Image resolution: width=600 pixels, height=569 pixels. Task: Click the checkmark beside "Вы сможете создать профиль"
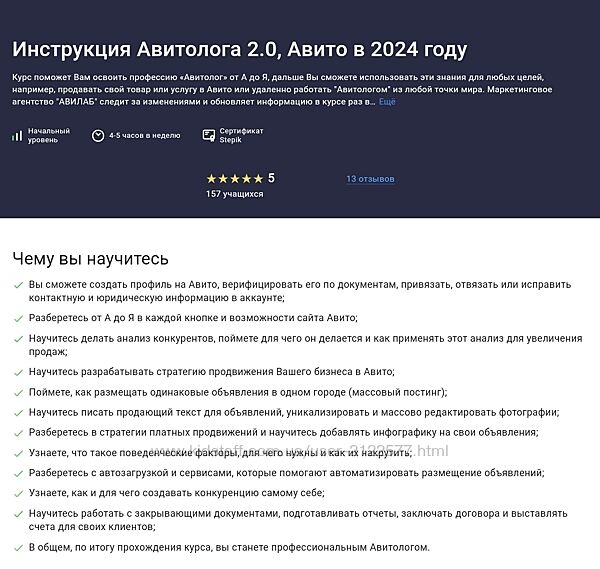point(18,285)
